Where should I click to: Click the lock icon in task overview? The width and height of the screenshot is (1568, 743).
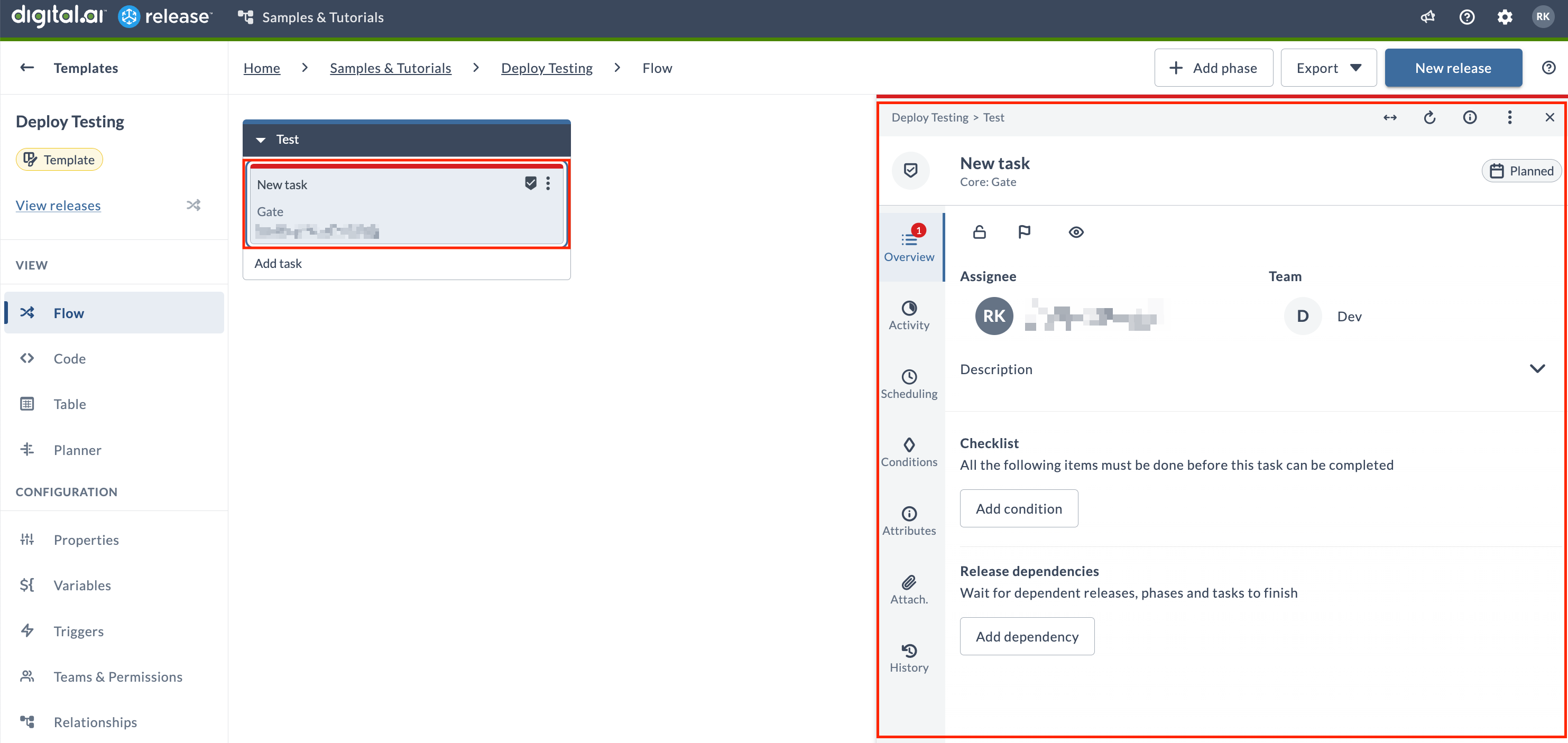(x=979, y=232)
